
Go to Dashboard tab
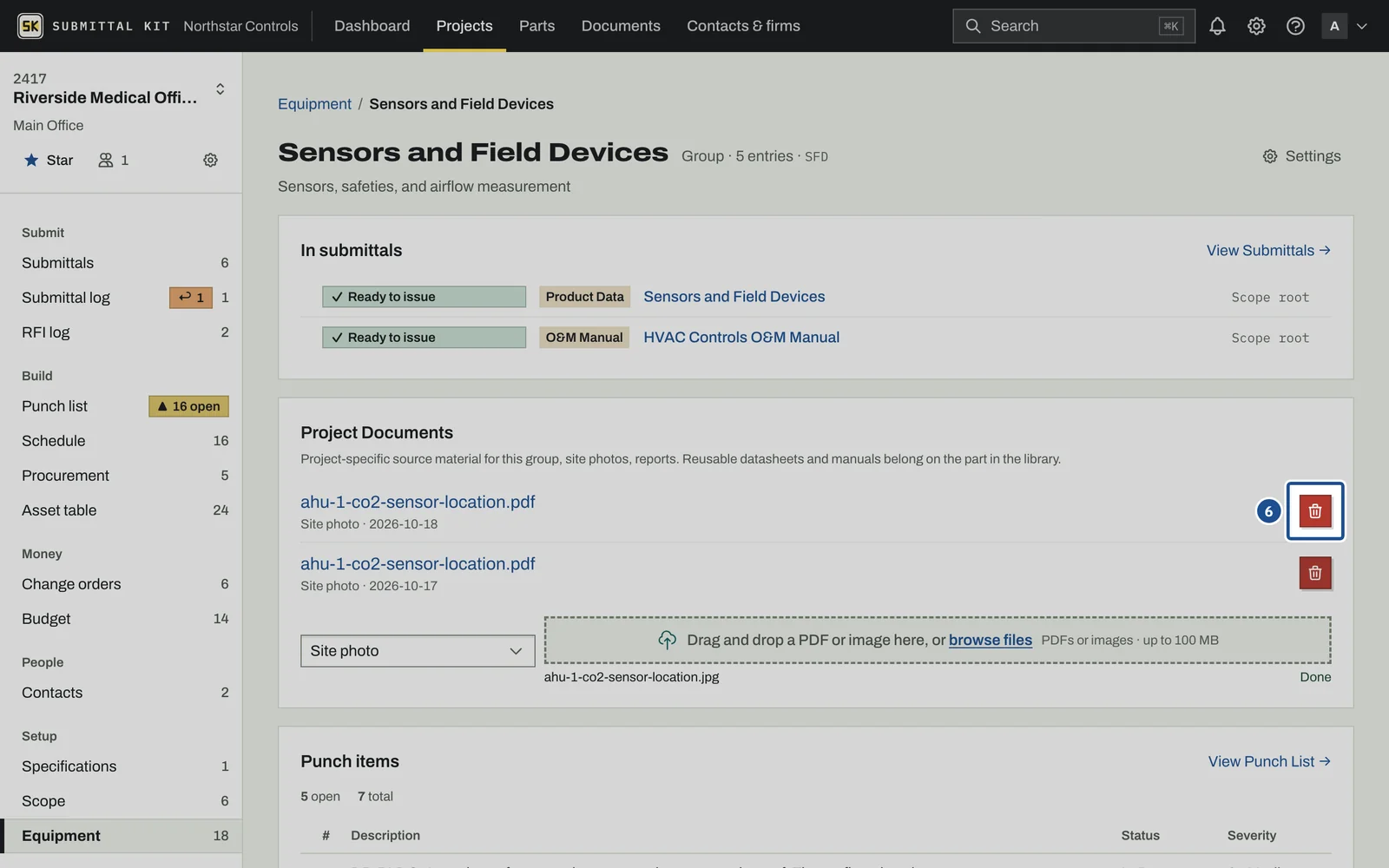[x=372, y=26]
